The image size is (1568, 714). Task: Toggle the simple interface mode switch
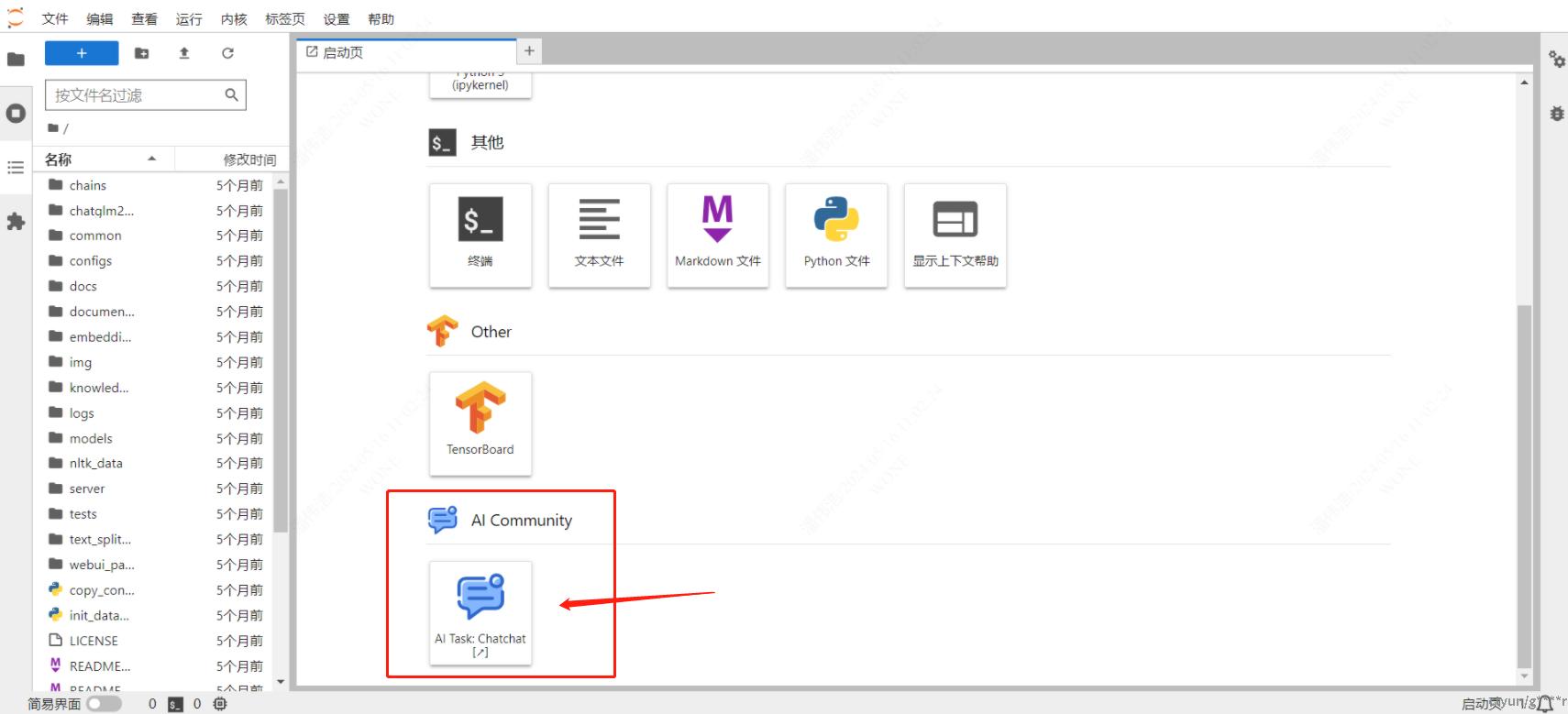tap(104, 704)
